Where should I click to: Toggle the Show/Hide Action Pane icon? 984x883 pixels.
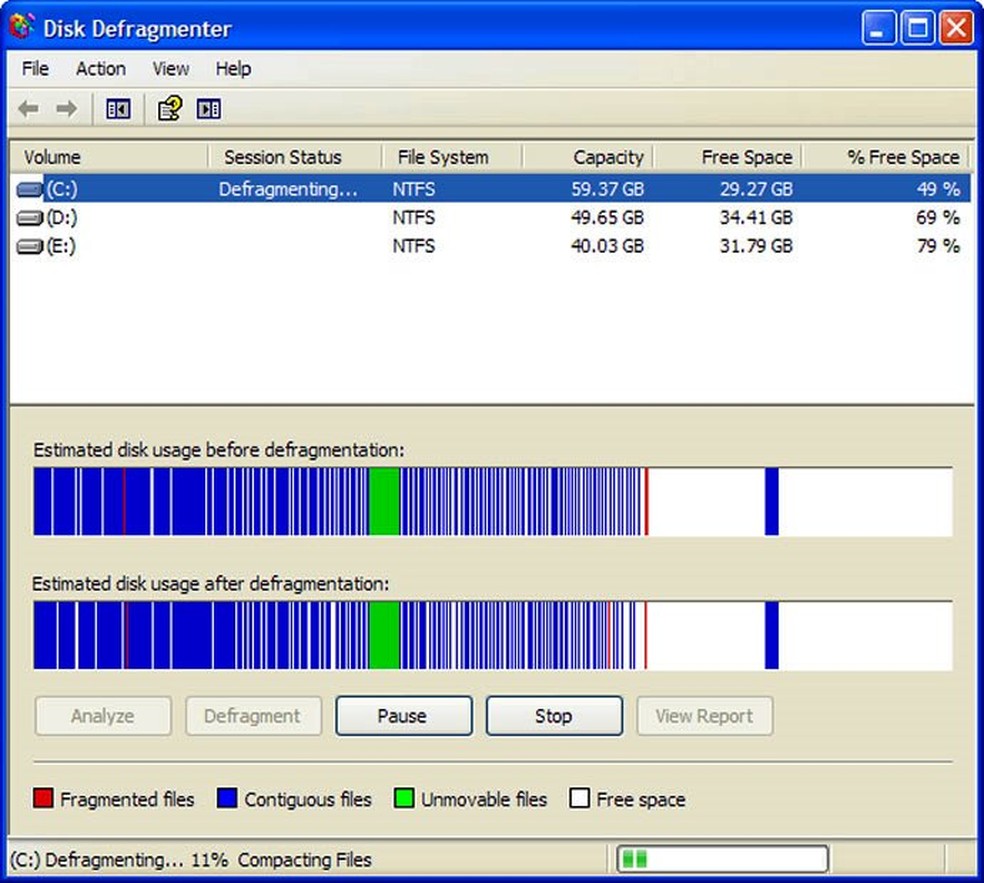(x=209, y=109)
